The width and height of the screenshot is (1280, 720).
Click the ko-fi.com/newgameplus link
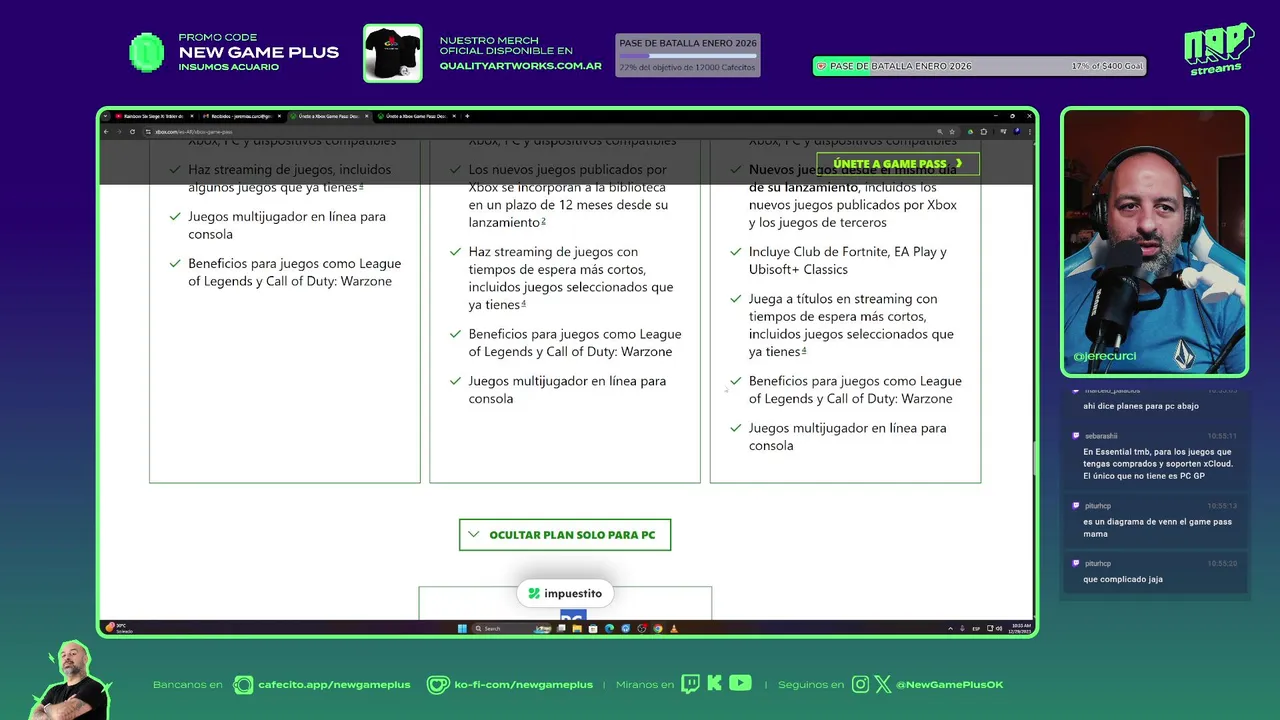point(523,685)
